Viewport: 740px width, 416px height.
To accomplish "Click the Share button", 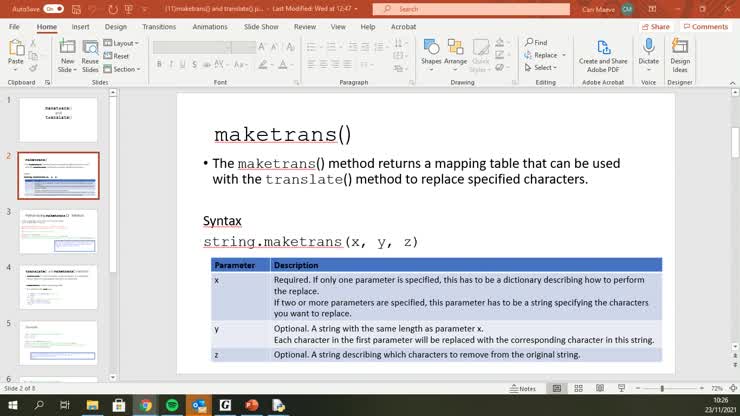I will click(656, 27).
